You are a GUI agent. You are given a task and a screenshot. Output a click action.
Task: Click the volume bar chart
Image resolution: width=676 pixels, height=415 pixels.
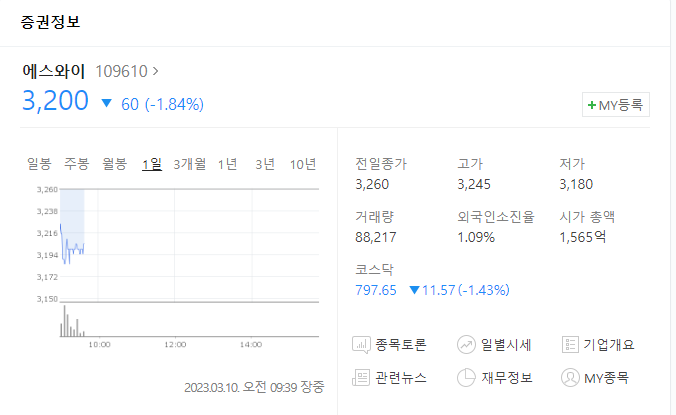pyautogui.click(x=189, y=320)
